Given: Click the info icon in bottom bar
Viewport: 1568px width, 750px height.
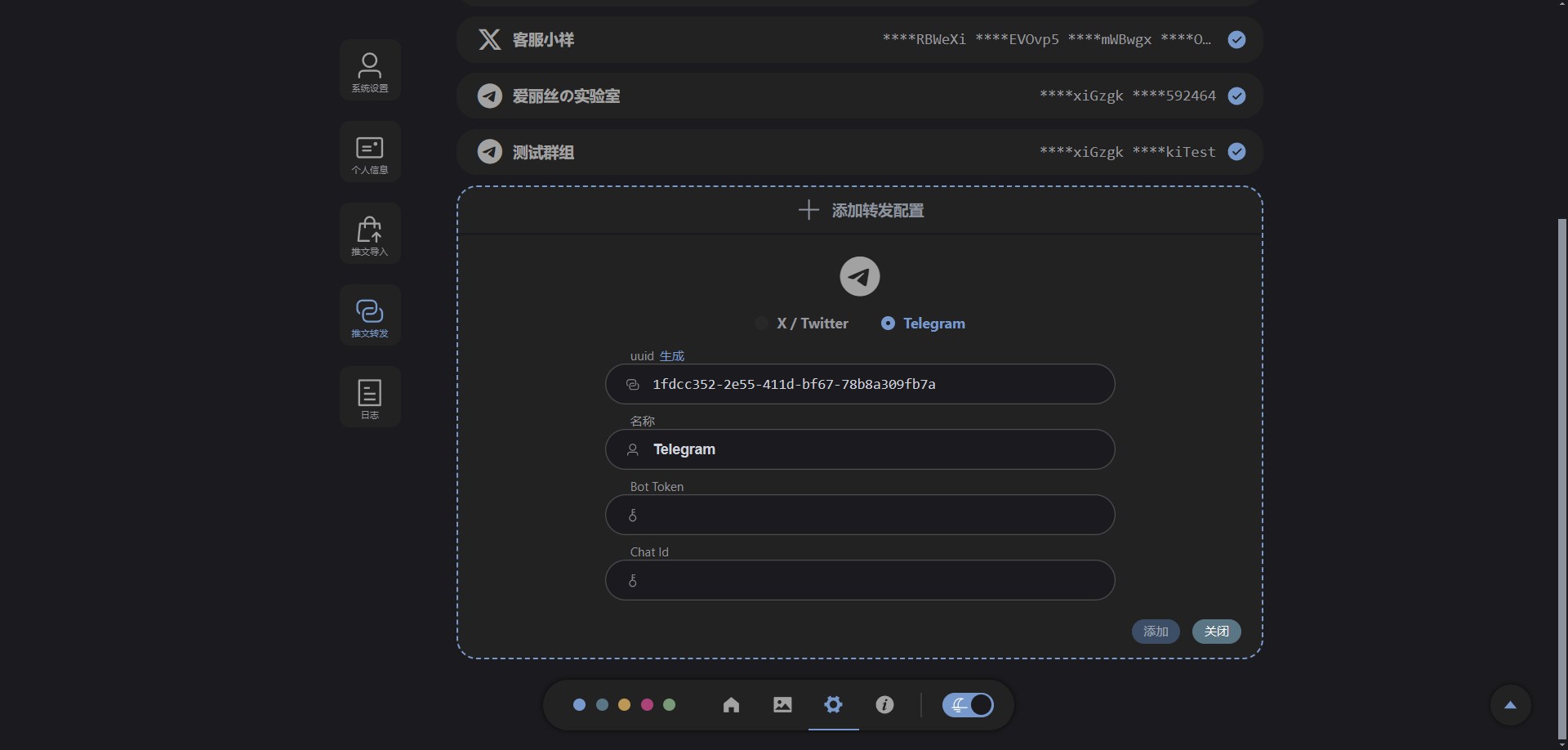Looking at the screenshot, I should 884,705.
